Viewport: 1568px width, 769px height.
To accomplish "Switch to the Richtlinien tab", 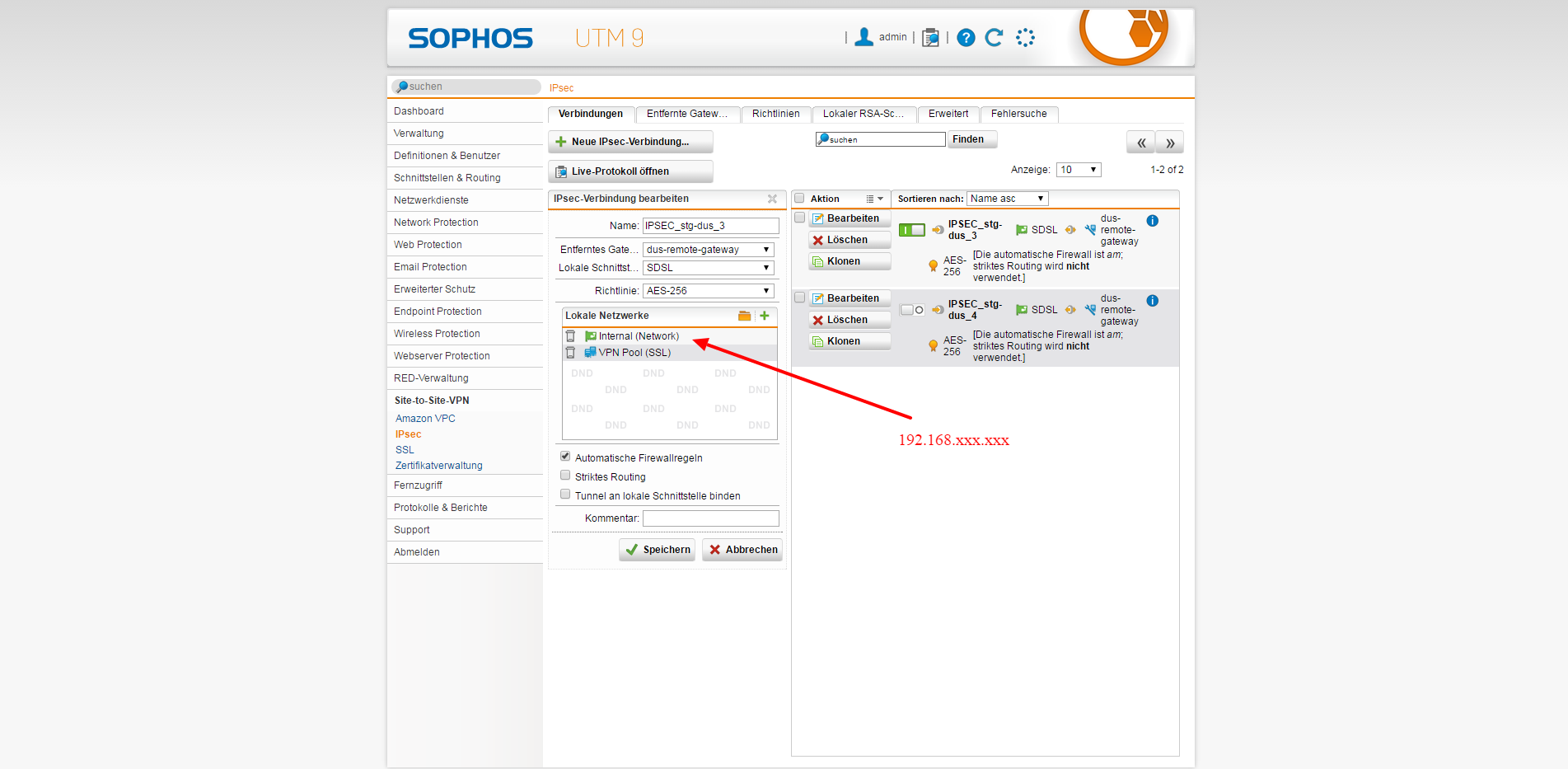I will click(x=775, y=114).
